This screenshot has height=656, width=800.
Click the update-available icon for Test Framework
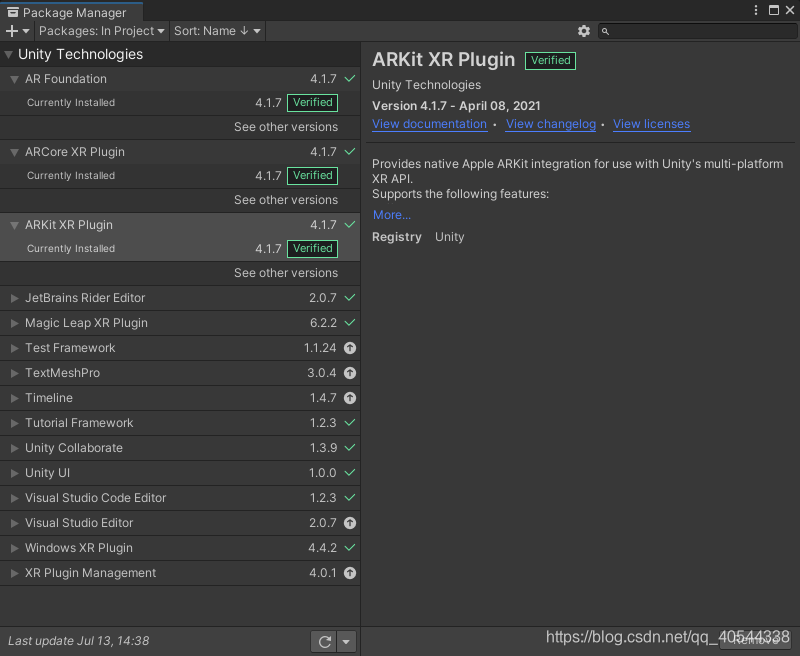tap(349, 348)
